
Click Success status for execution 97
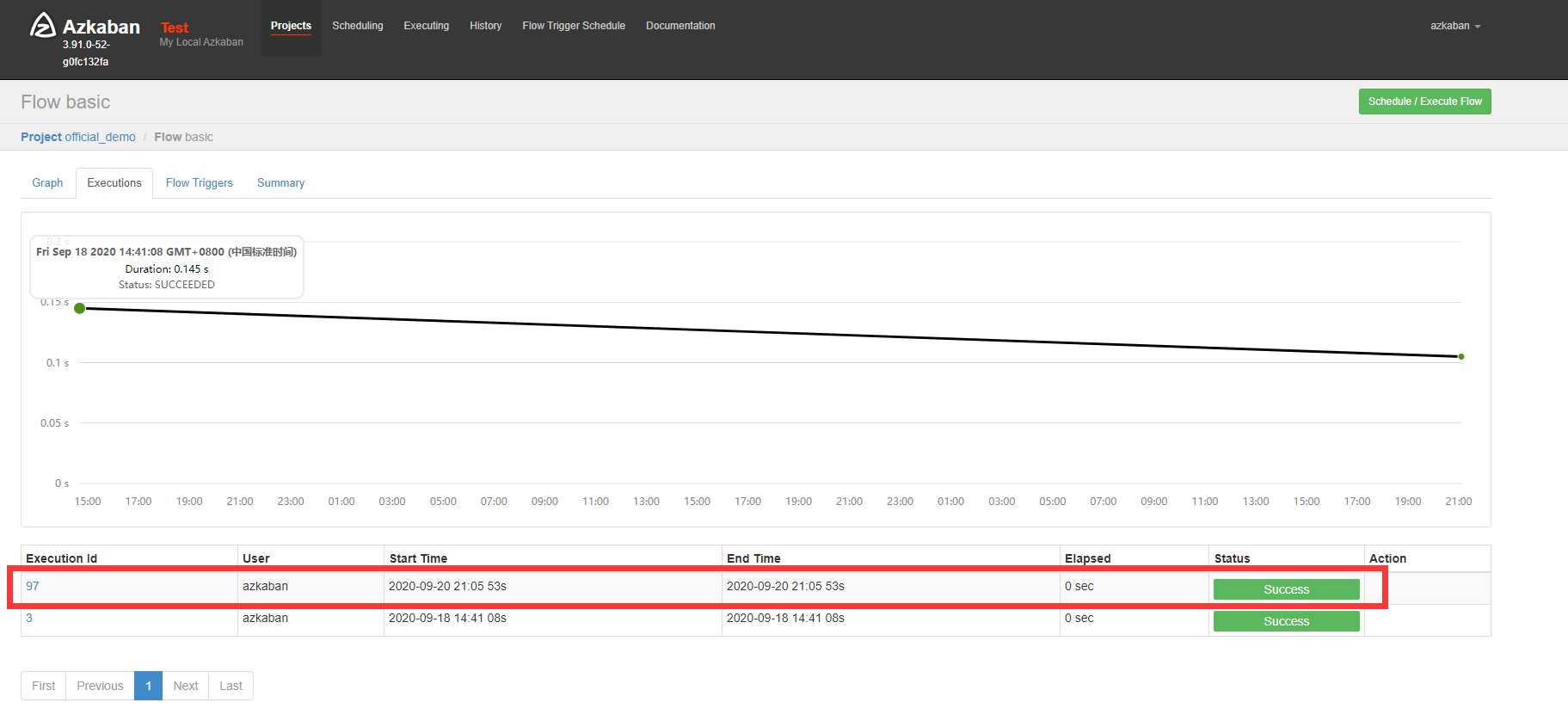(1286, 589)
